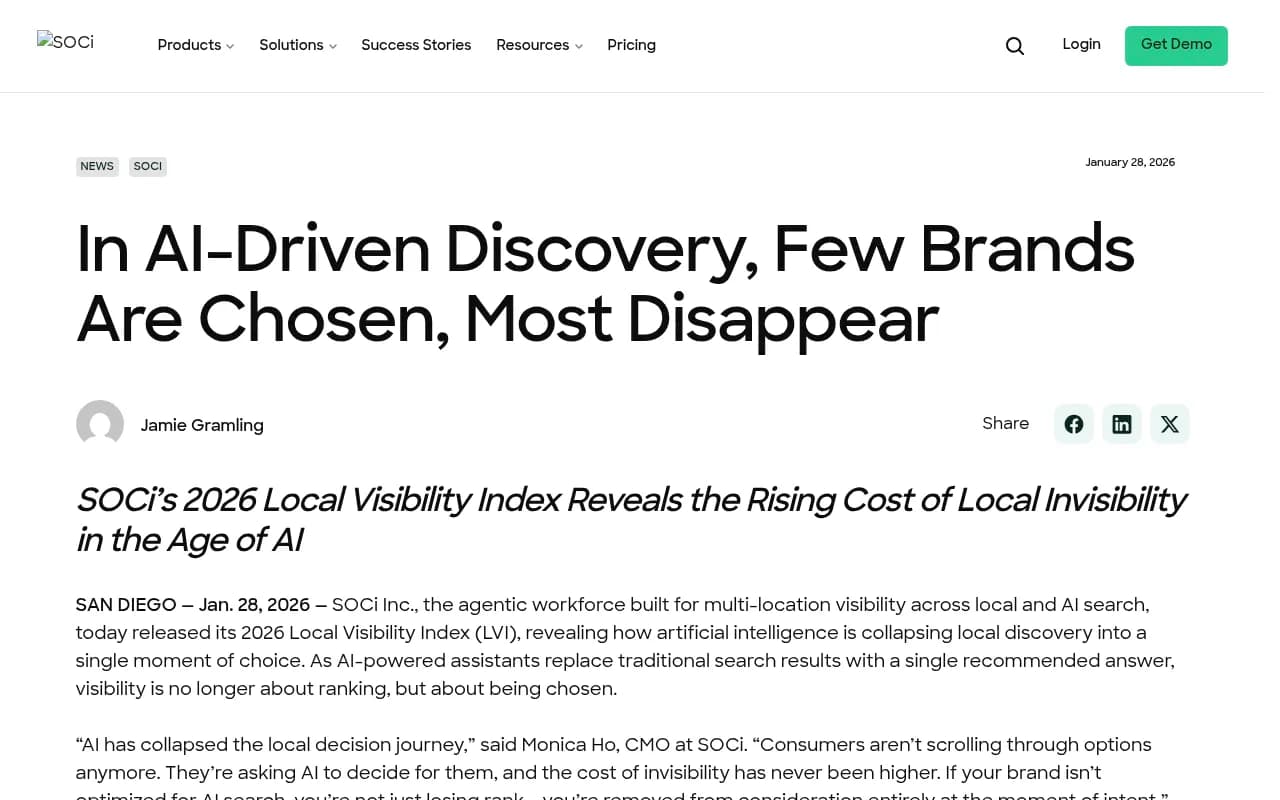Screen dimensions: 1280x800
Task: Click author name Jamie Gramling
Action: click(x=202, y=425)
